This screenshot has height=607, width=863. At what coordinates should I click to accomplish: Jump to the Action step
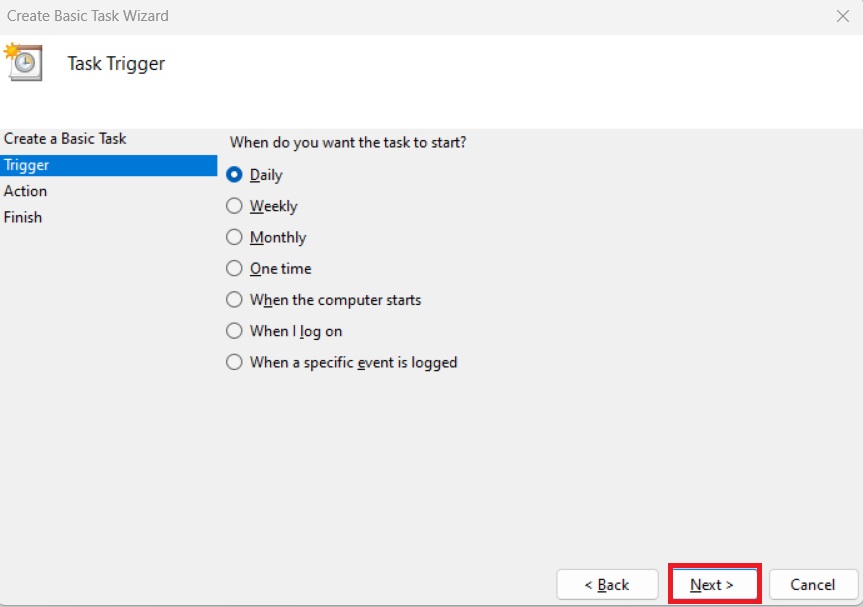click(x=26, y=191)
